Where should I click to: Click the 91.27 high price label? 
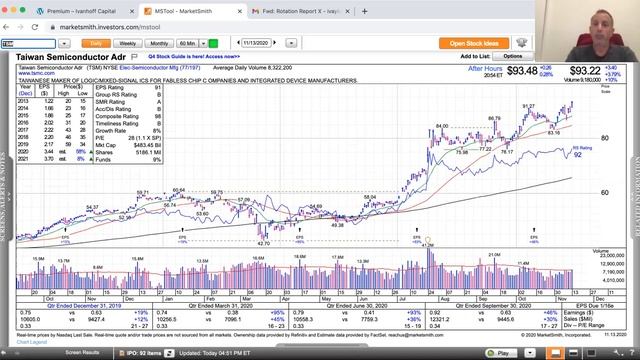[x=529, y=106]
